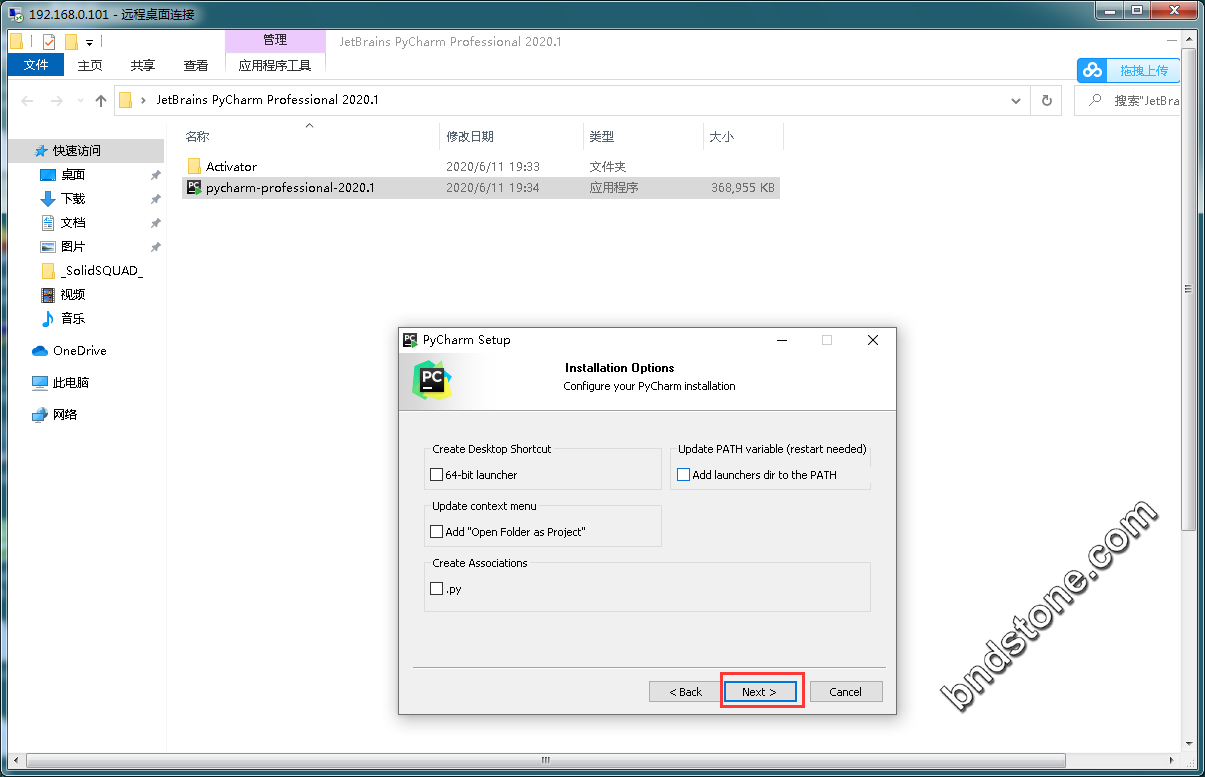Expand the address bar history dropdown
Image resolution: width=1205 pixels, height=777 pixels.
[x=1016, y=100]
